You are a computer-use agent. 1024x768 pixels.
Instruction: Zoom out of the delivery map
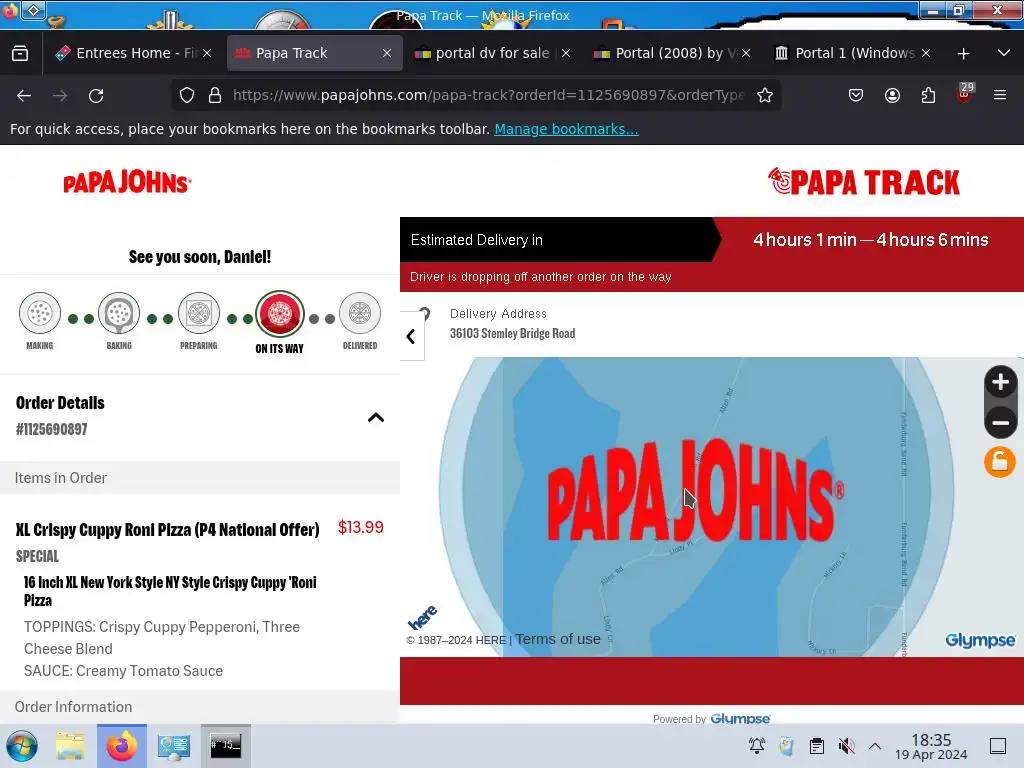click(1000, 422)
